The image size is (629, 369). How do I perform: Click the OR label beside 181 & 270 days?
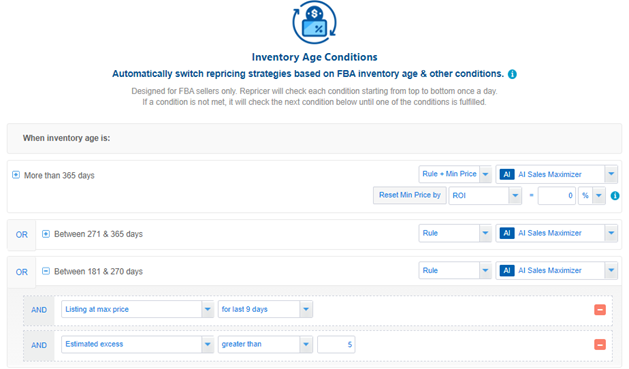[22, 272]
